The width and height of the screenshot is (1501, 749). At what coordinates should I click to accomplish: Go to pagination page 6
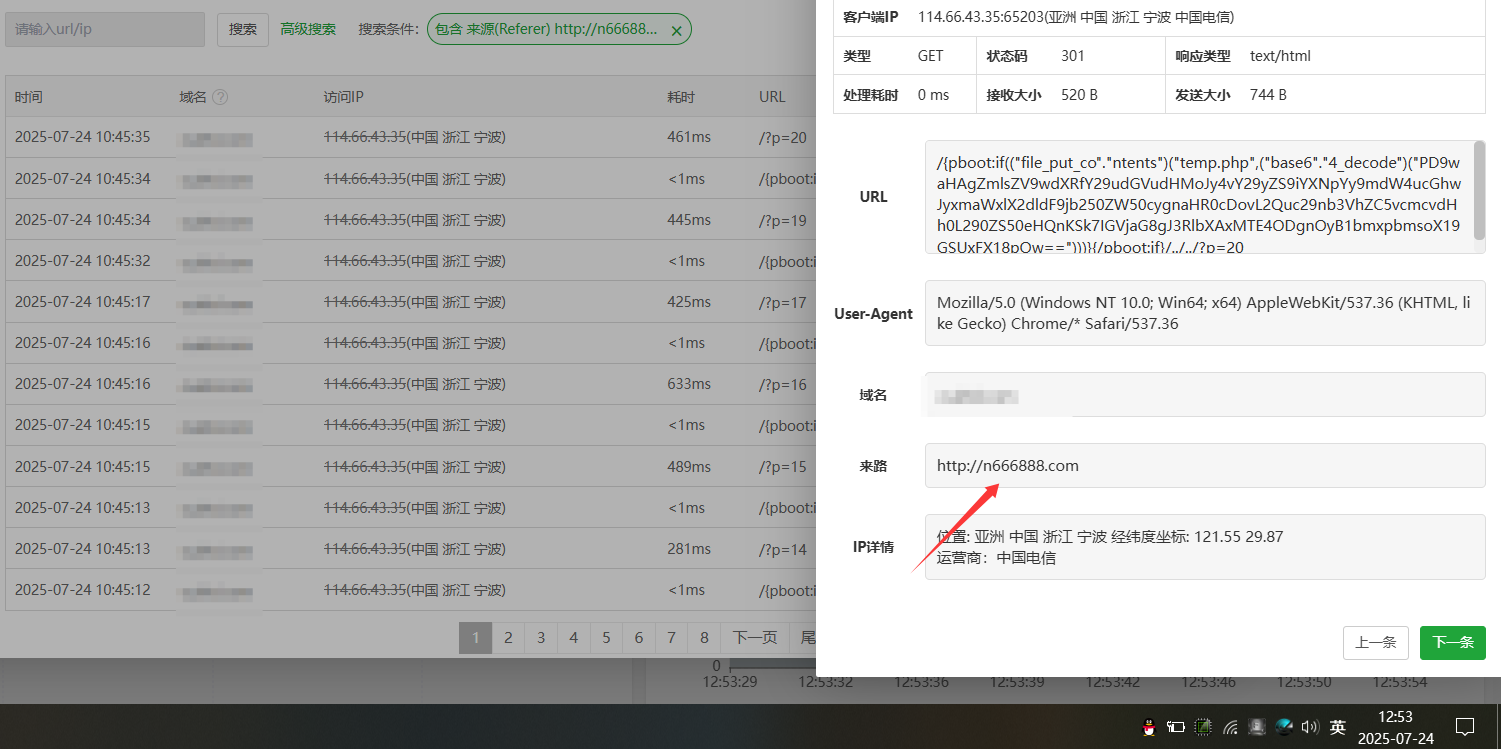coord(639,637)
